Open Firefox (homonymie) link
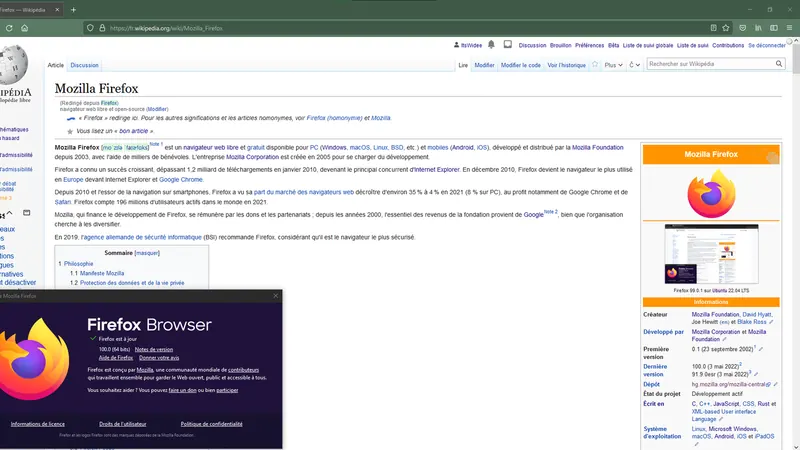The height and width of the screenshot is (450, 800). tap(334, 118)
